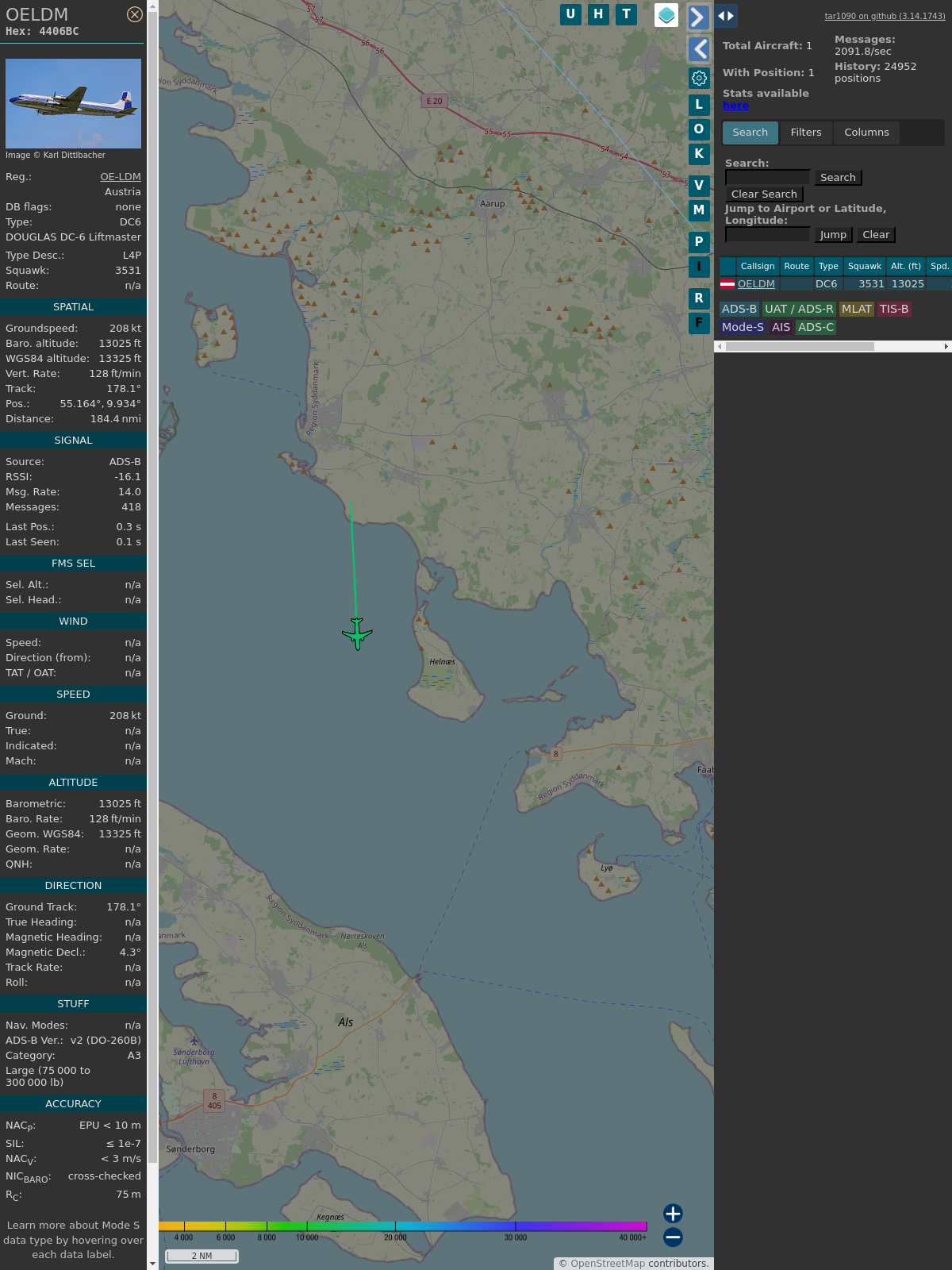Click the settings gear icon

(699, 78)
